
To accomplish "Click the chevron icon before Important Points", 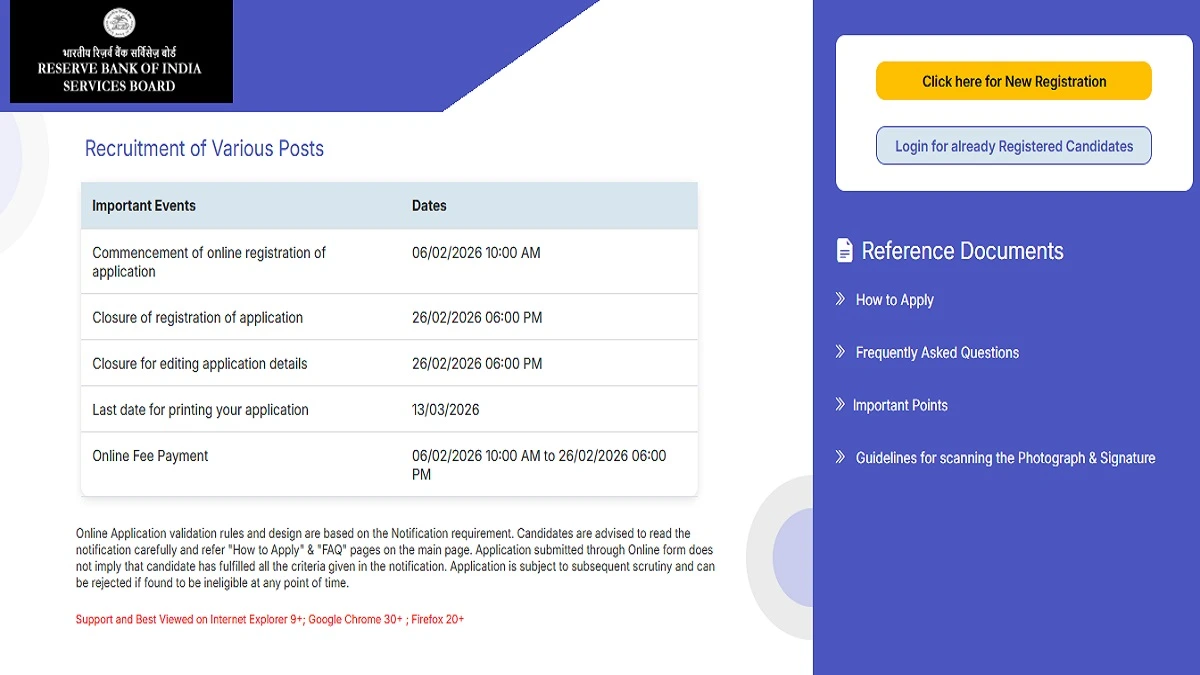I will click(x=840, y=405).
